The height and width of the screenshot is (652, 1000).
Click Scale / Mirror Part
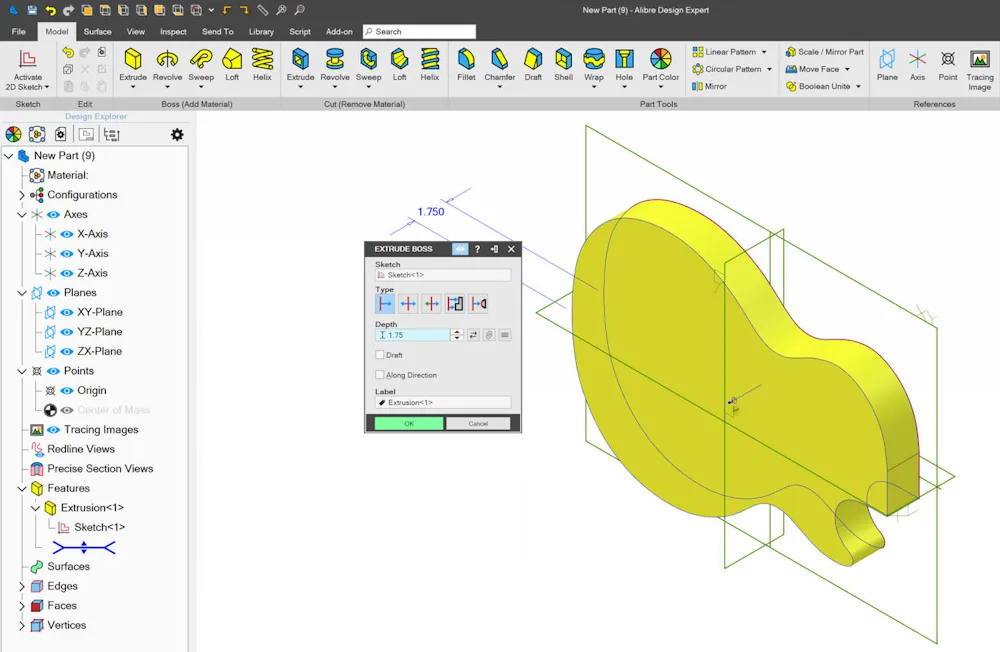(x=825, y=52)
